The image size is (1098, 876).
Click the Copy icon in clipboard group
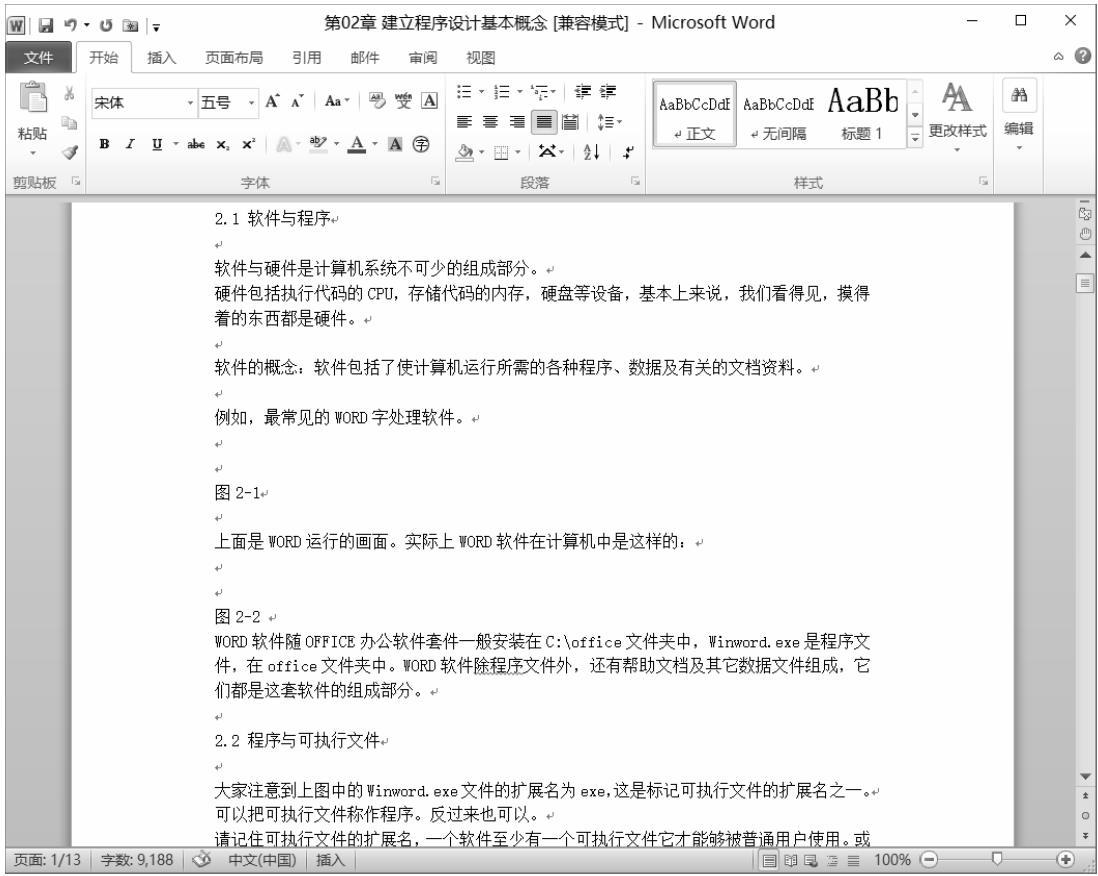[69, 123]
